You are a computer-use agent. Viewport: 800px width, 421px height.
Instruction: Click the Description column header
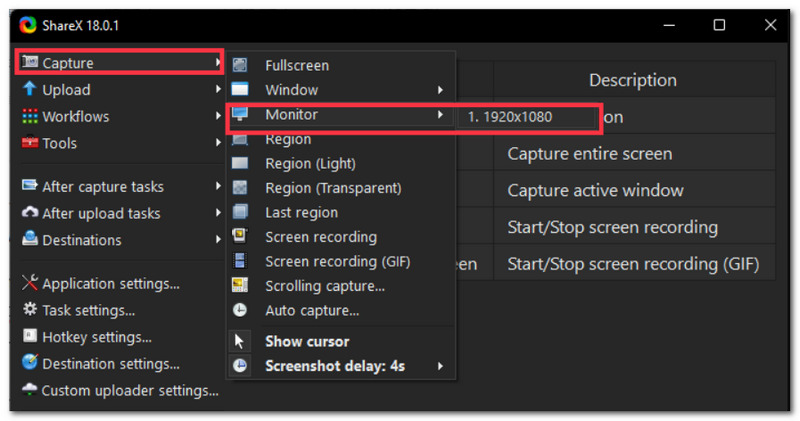634,80
